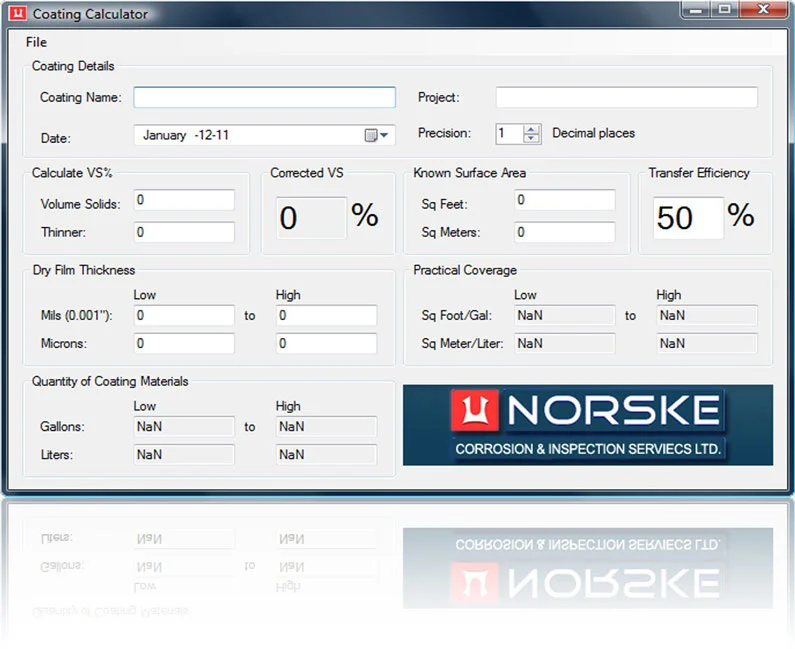Screen dimensions: 795x649
Task: Select the Volume Solids input box
Action: [x=184, y=201]
